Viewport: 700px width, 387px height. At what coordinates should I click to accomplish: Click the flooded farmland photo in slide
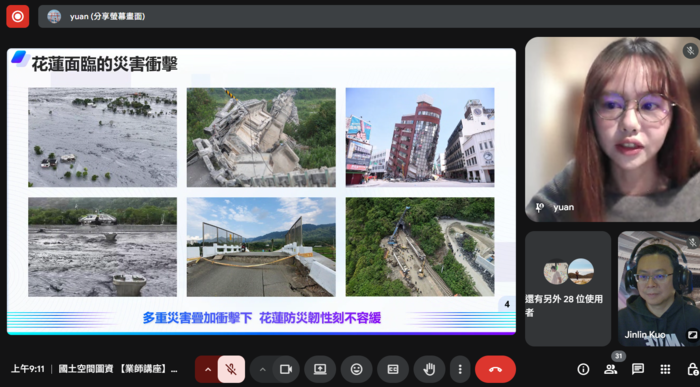coord(102,137)
